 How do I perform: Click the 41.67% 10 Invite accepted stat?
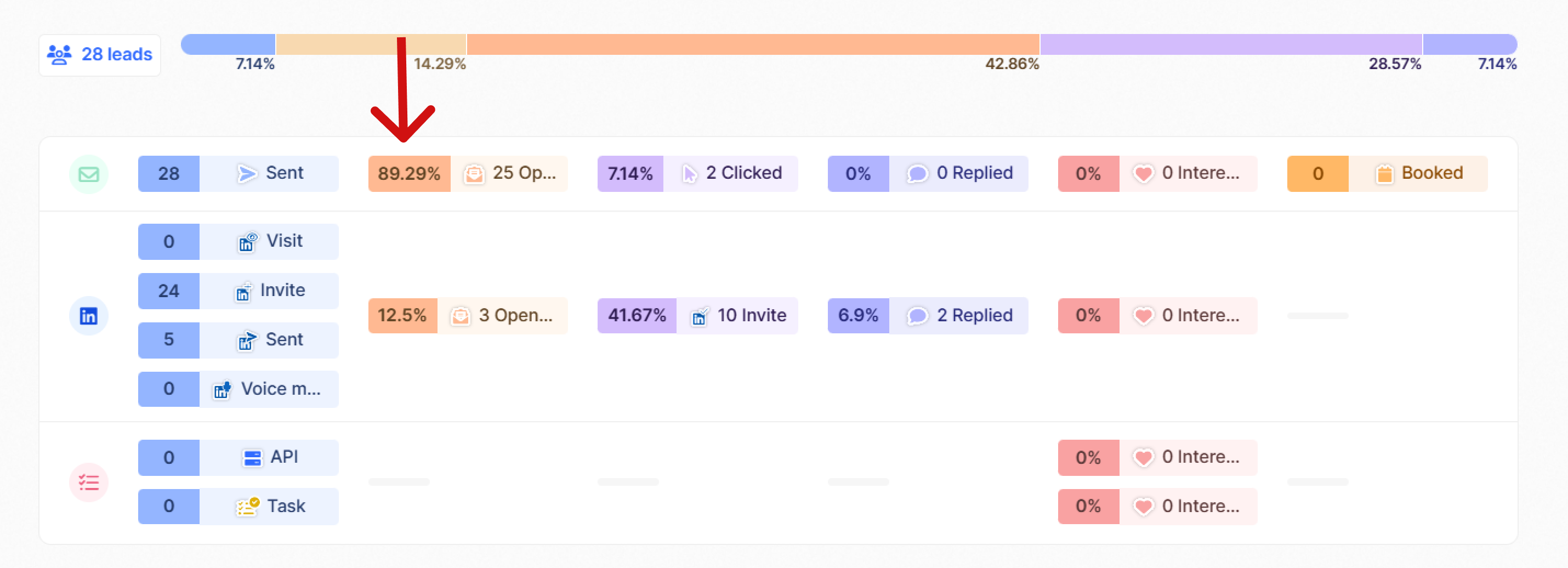(x=697, y=315)
